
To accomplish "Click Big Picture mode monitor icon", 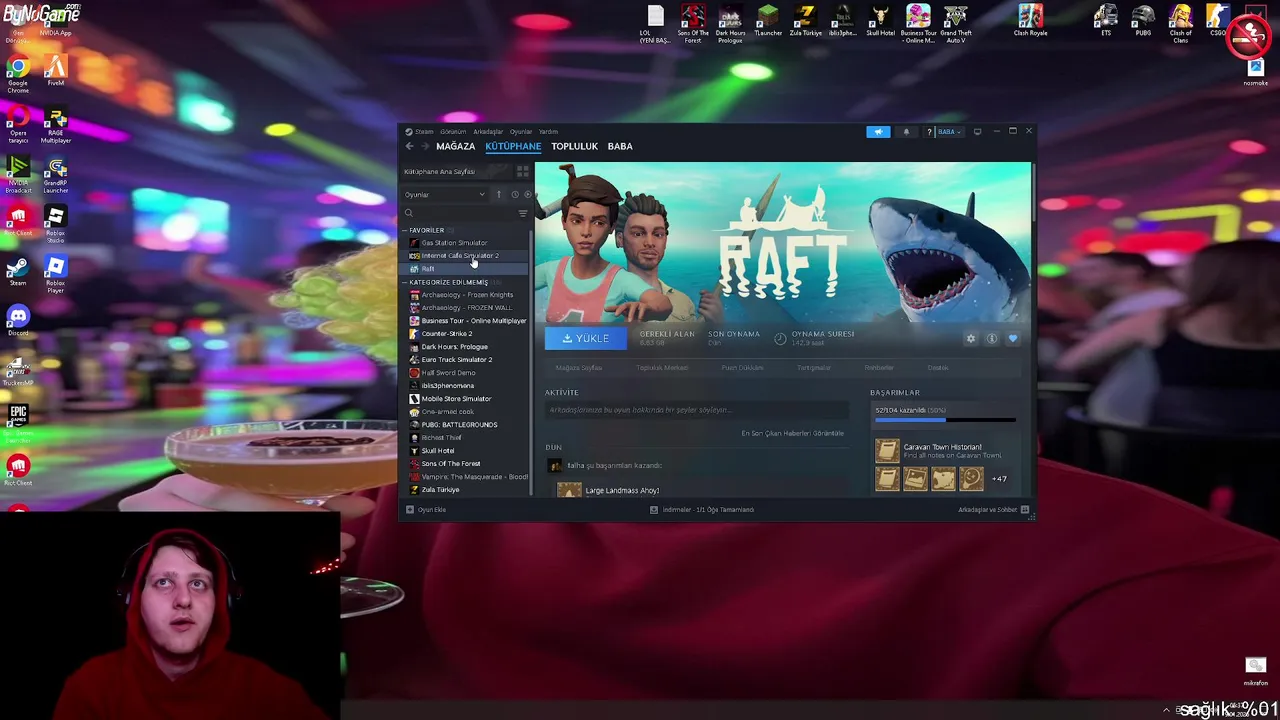I will (x=977, y=131).
